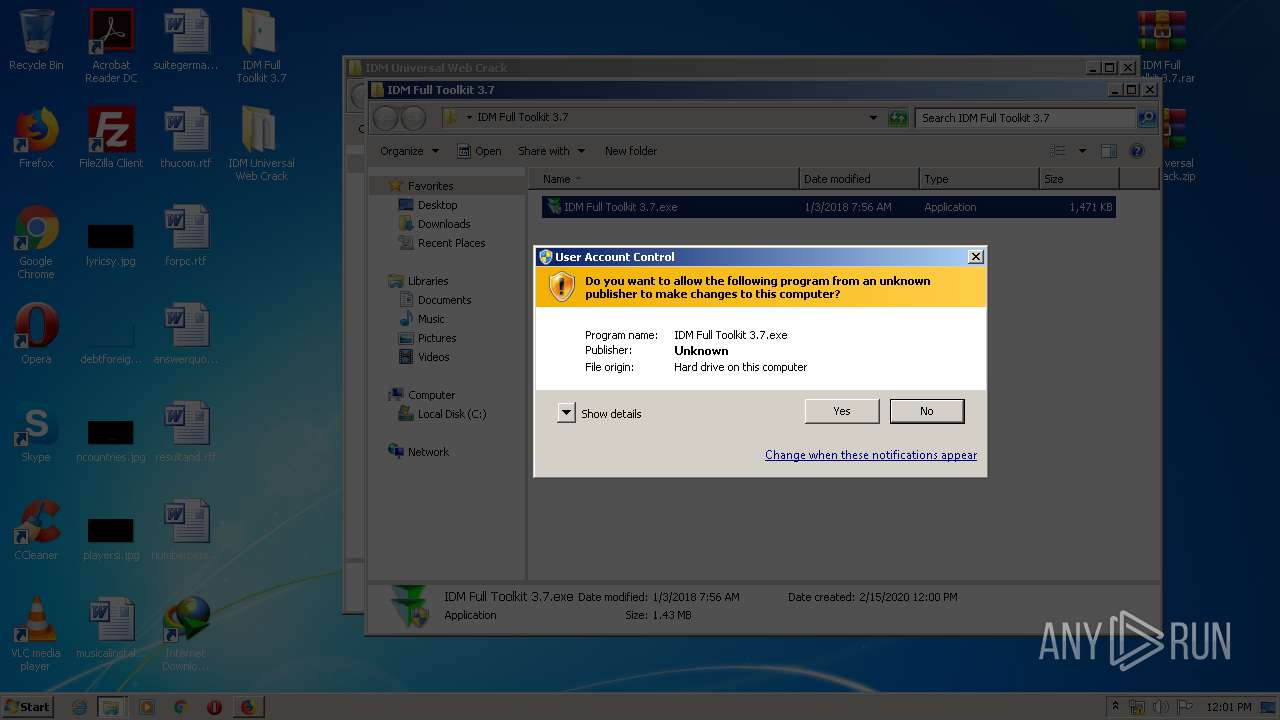This screenshot has height=720, width=1280.
Task: Click No in User Account Control dialog
Action: (927, 411)
